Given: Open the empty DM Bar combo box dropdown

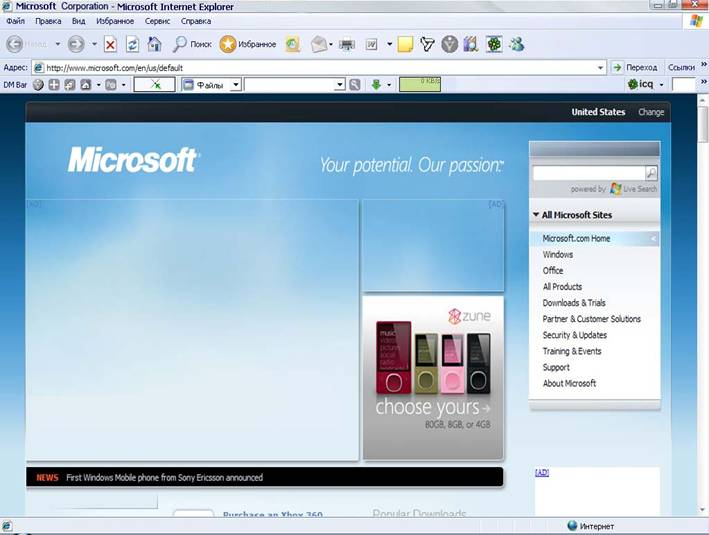Looking at the screenshot, I should [x=340, y=85].
